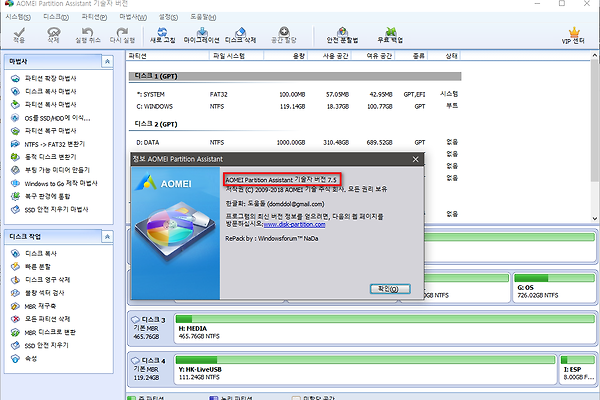
Task: Select the H: MEDIA partition block
Action: (x=385, y=328)
